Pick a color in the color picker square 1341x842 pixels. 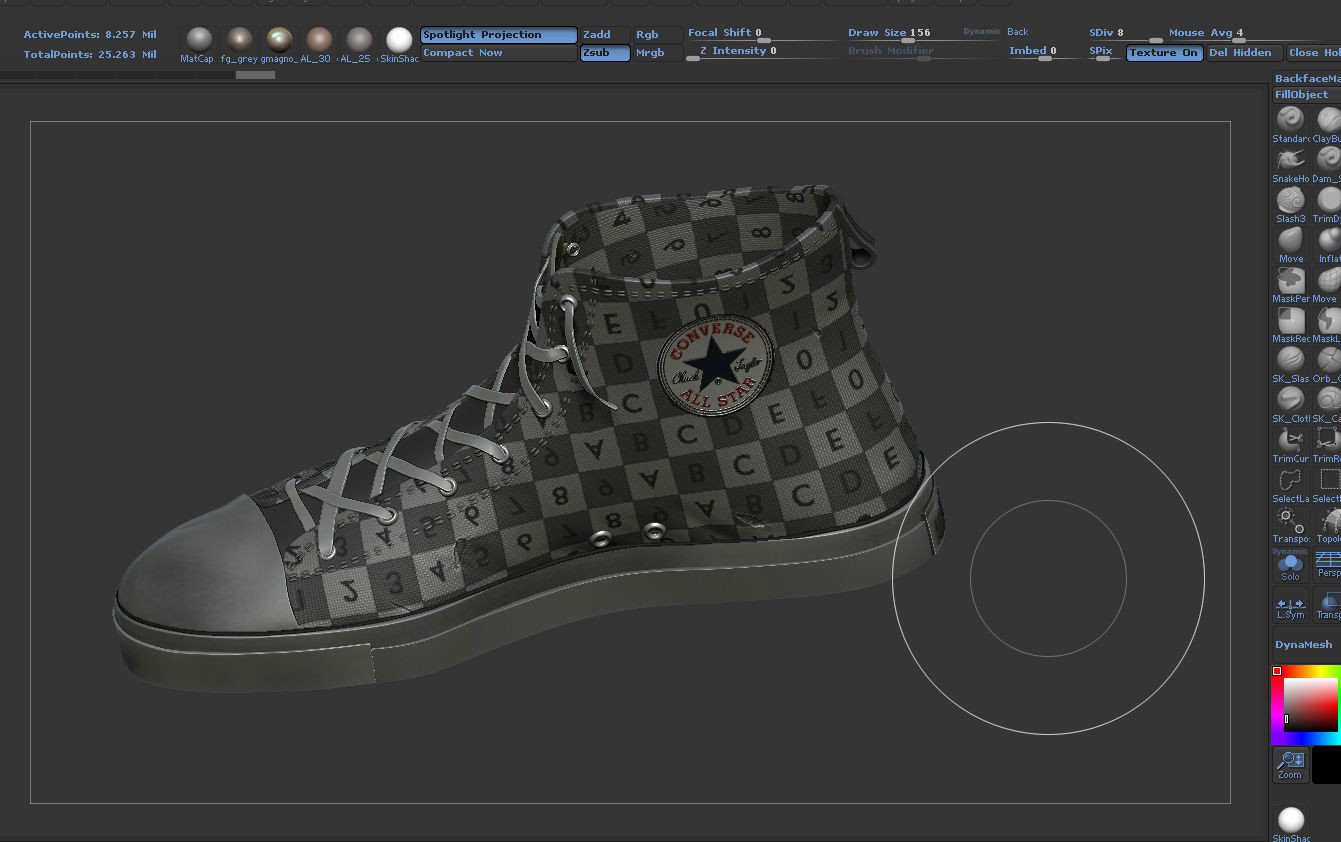[x=1310, y=706]
